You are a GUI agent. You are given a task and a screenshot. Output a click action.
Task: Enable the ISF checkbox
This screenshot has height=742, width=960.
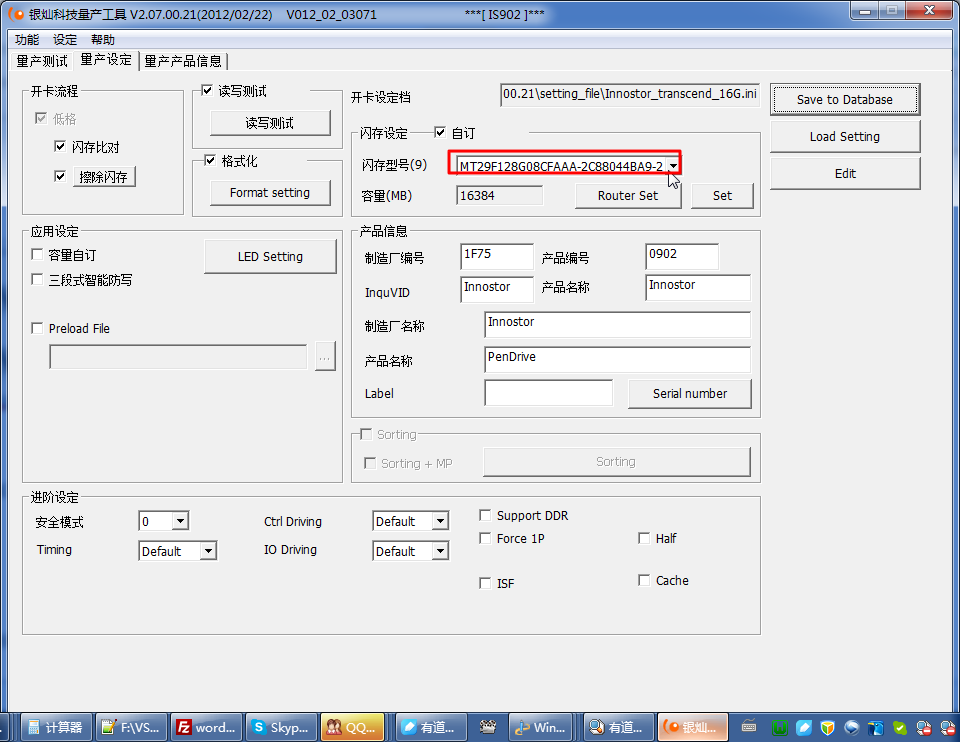tap(485, 583)
